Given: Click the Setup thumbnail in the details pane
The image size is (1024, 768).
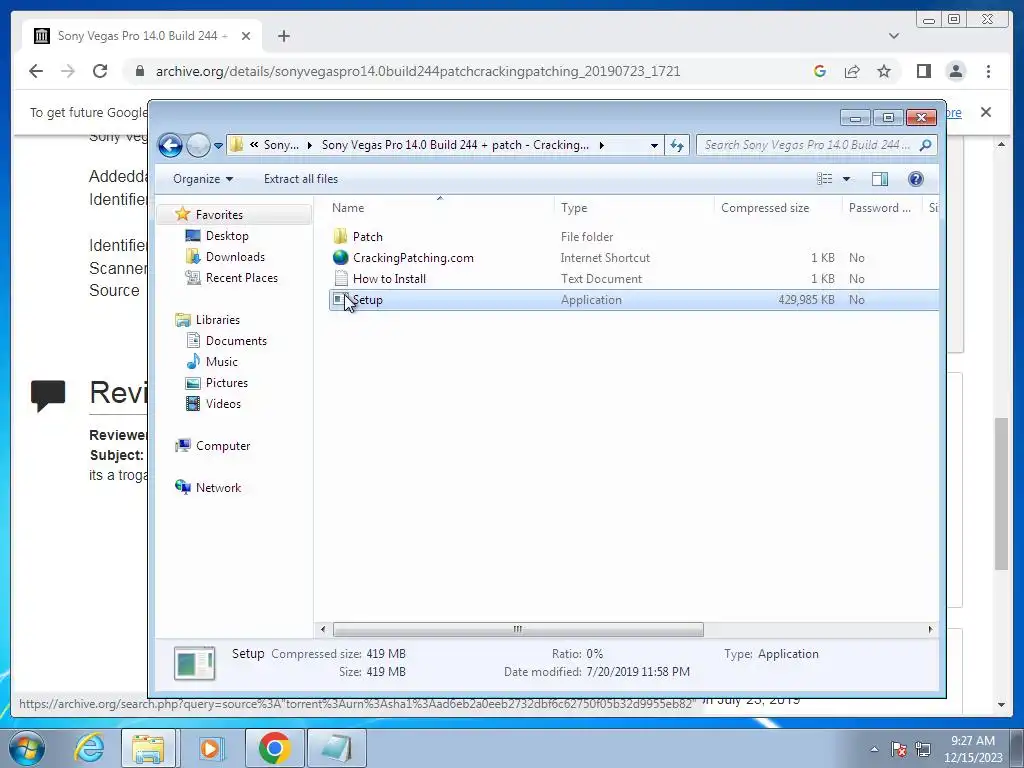Looking at the screenshot, I should 195,663.
